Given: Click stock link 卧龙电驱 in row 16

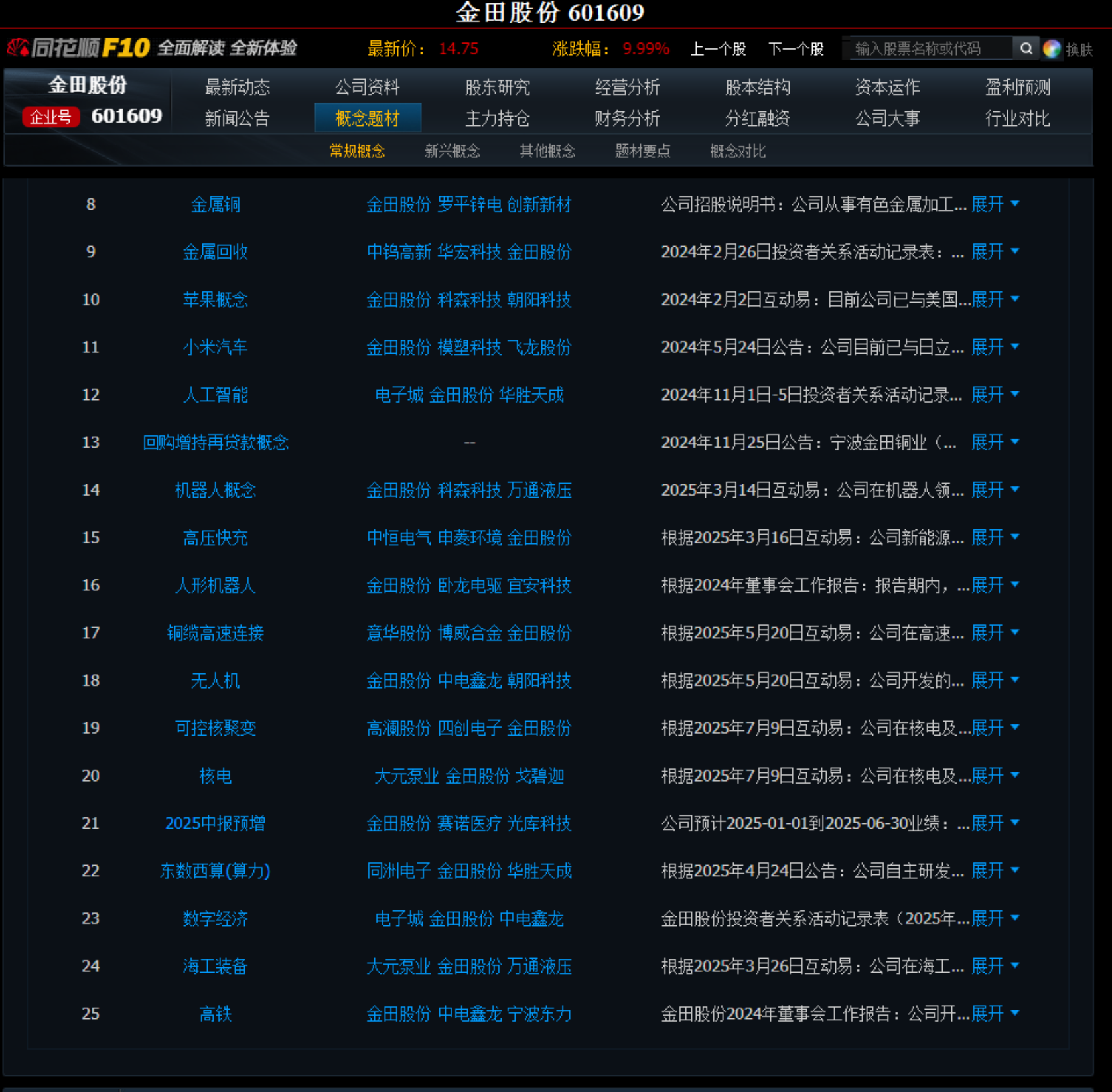Looking at the screenshot, I should pos(470,585).
